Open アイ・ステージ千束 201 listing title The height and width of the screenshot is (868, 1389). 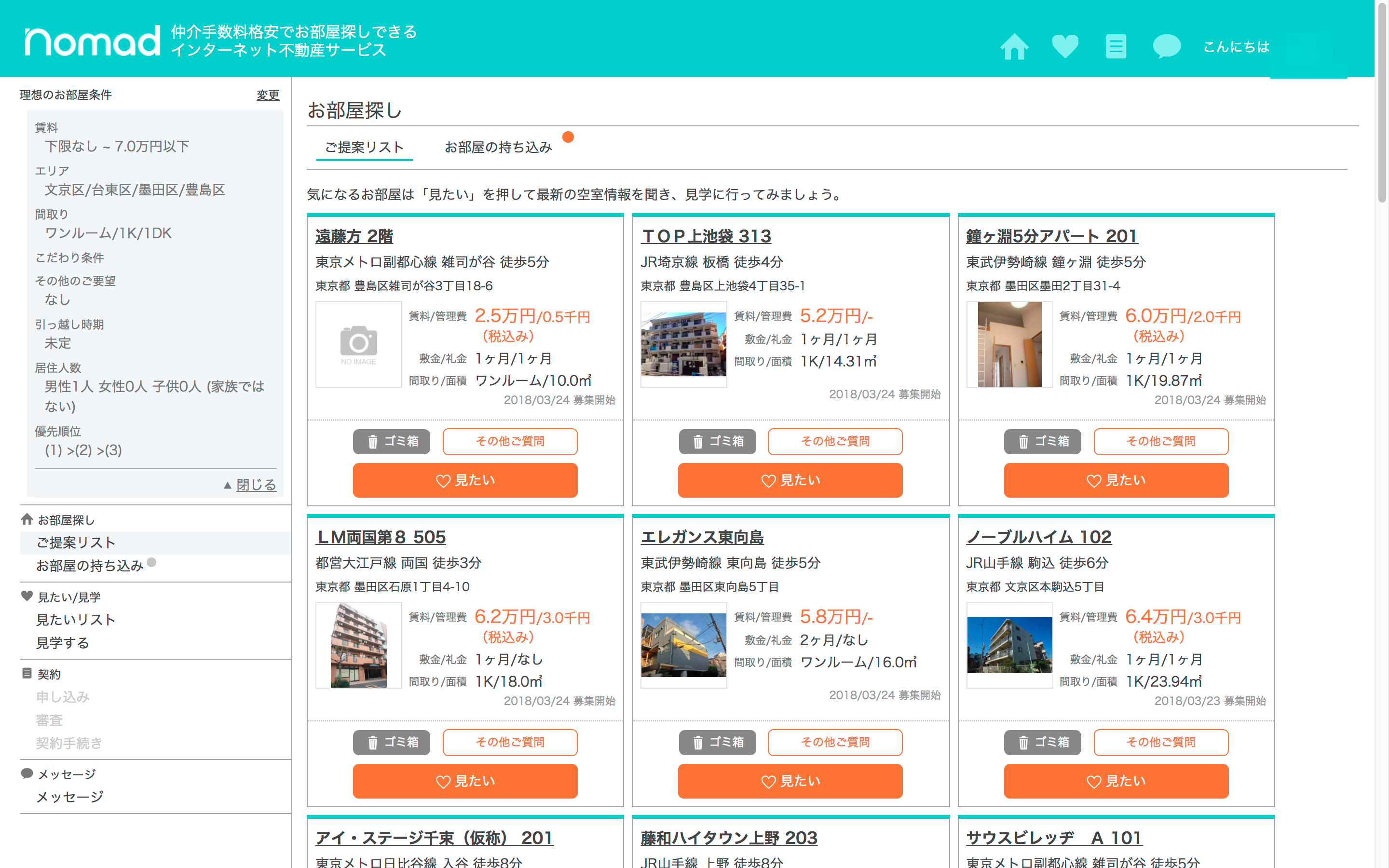tap(434, 838)
